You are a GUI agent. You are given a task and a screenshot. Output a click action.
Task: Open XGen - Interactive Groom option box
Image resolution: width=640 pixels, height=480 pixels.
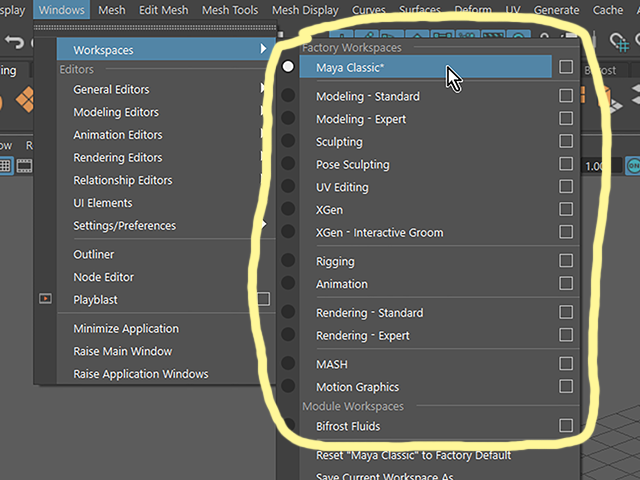566,232
